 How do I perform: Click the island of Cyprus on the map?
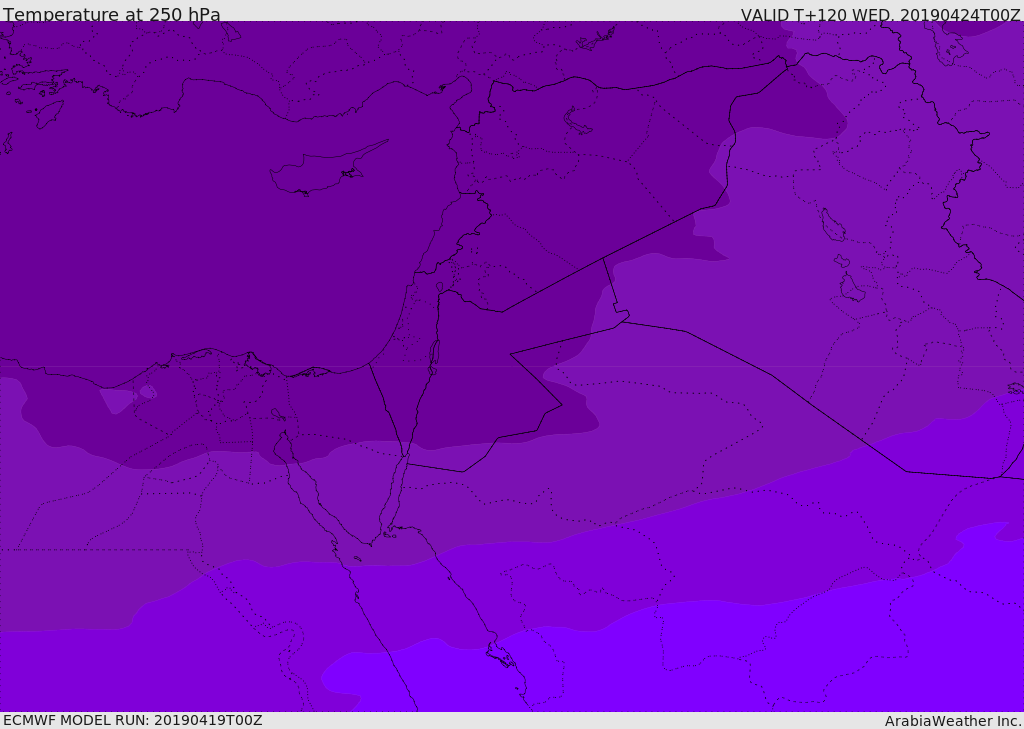pyautogui.click(x=325, y=171)
